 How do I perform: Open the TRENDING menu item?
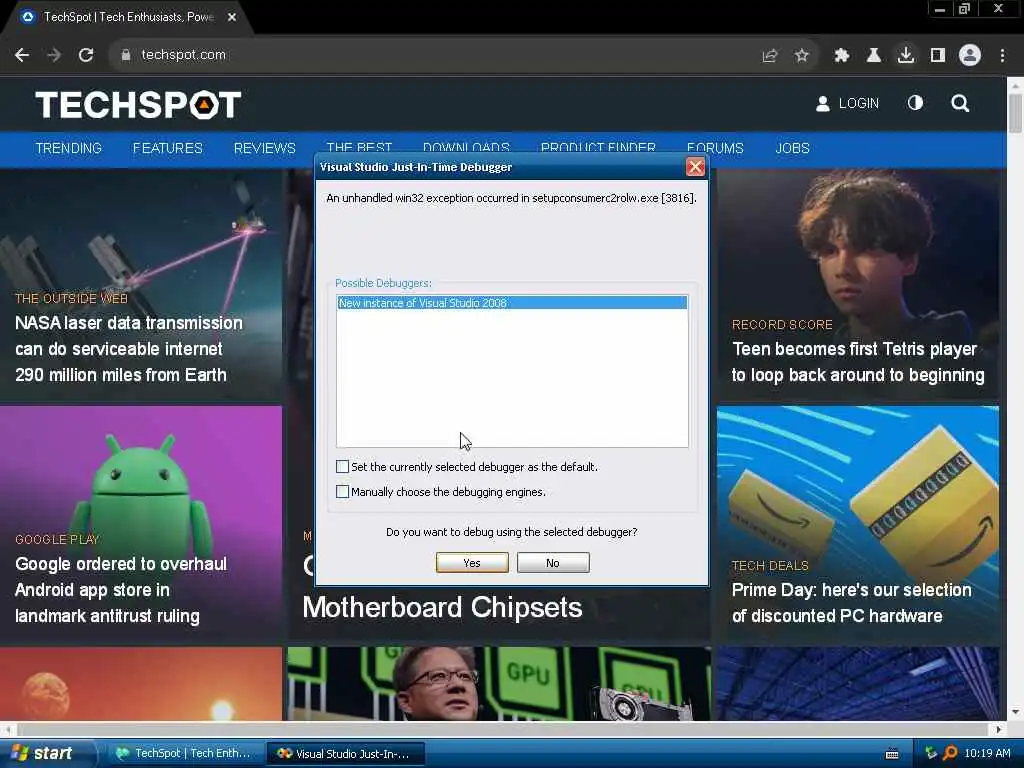click(69, 148)
